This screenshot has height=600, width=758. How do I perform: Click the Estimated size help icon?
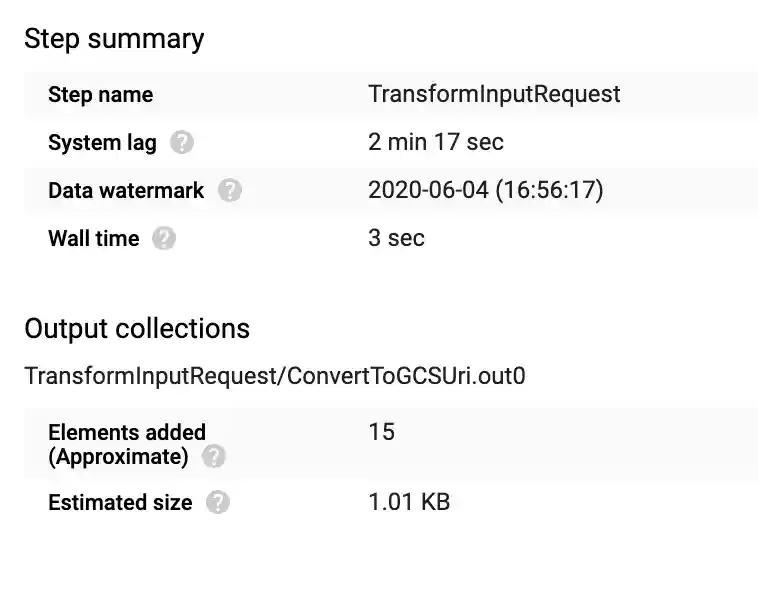[217, 503]
